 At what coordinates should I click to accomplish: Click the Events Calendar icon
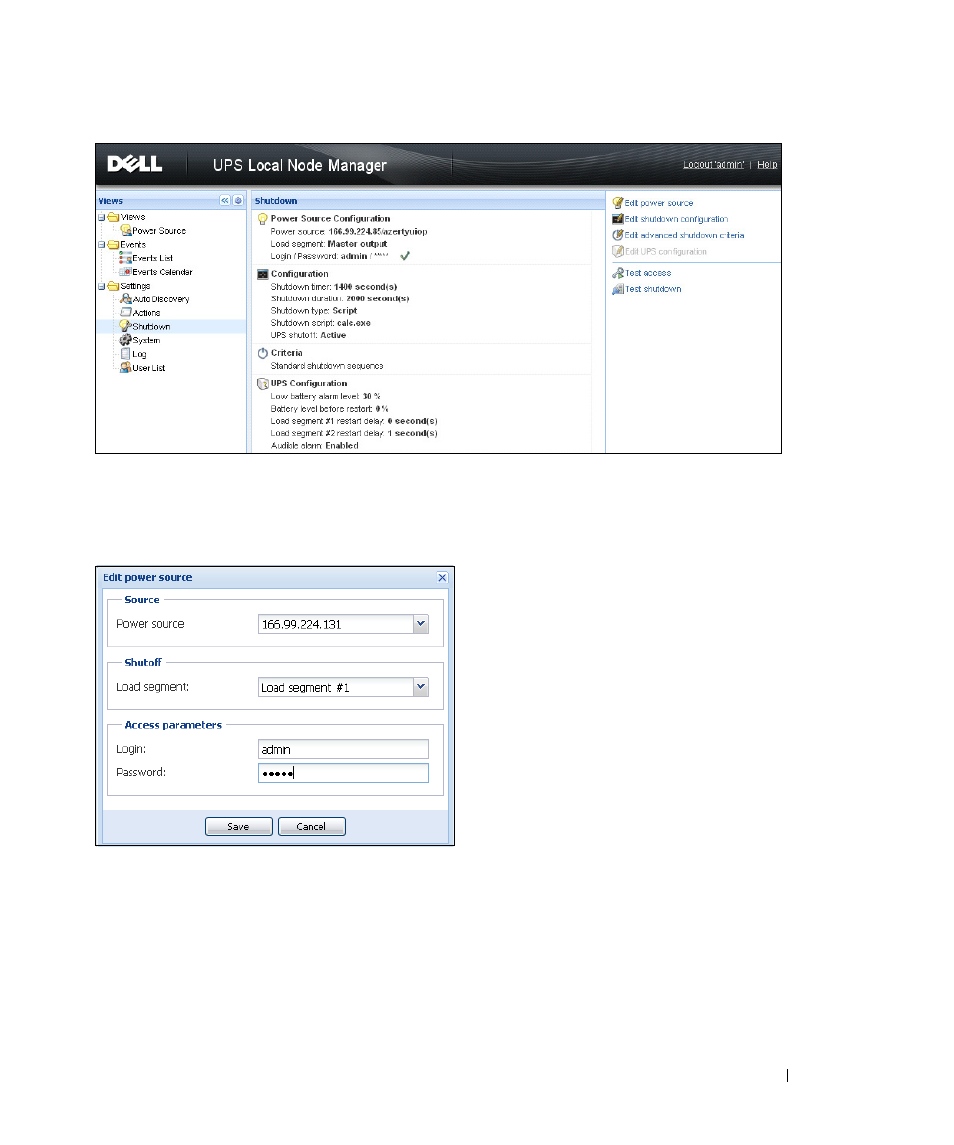tap(126, 272)
